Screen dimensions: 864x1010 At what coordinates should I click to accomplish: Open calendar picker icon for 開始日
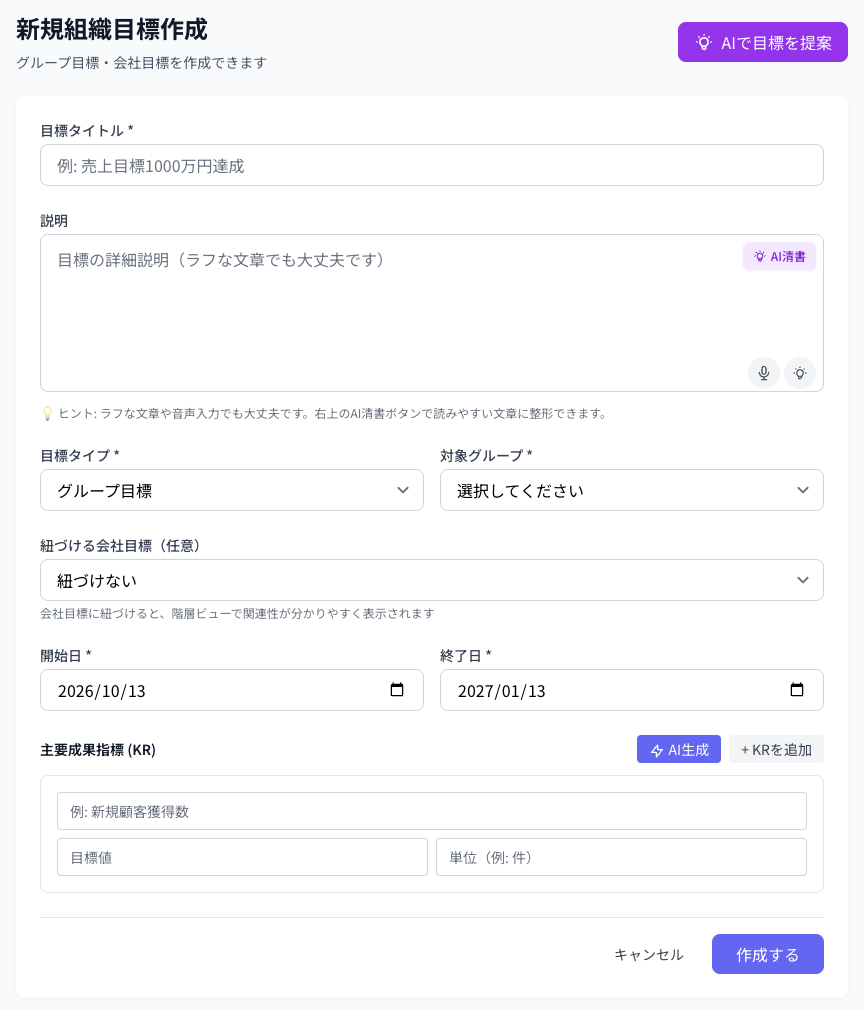coord(397,690)
